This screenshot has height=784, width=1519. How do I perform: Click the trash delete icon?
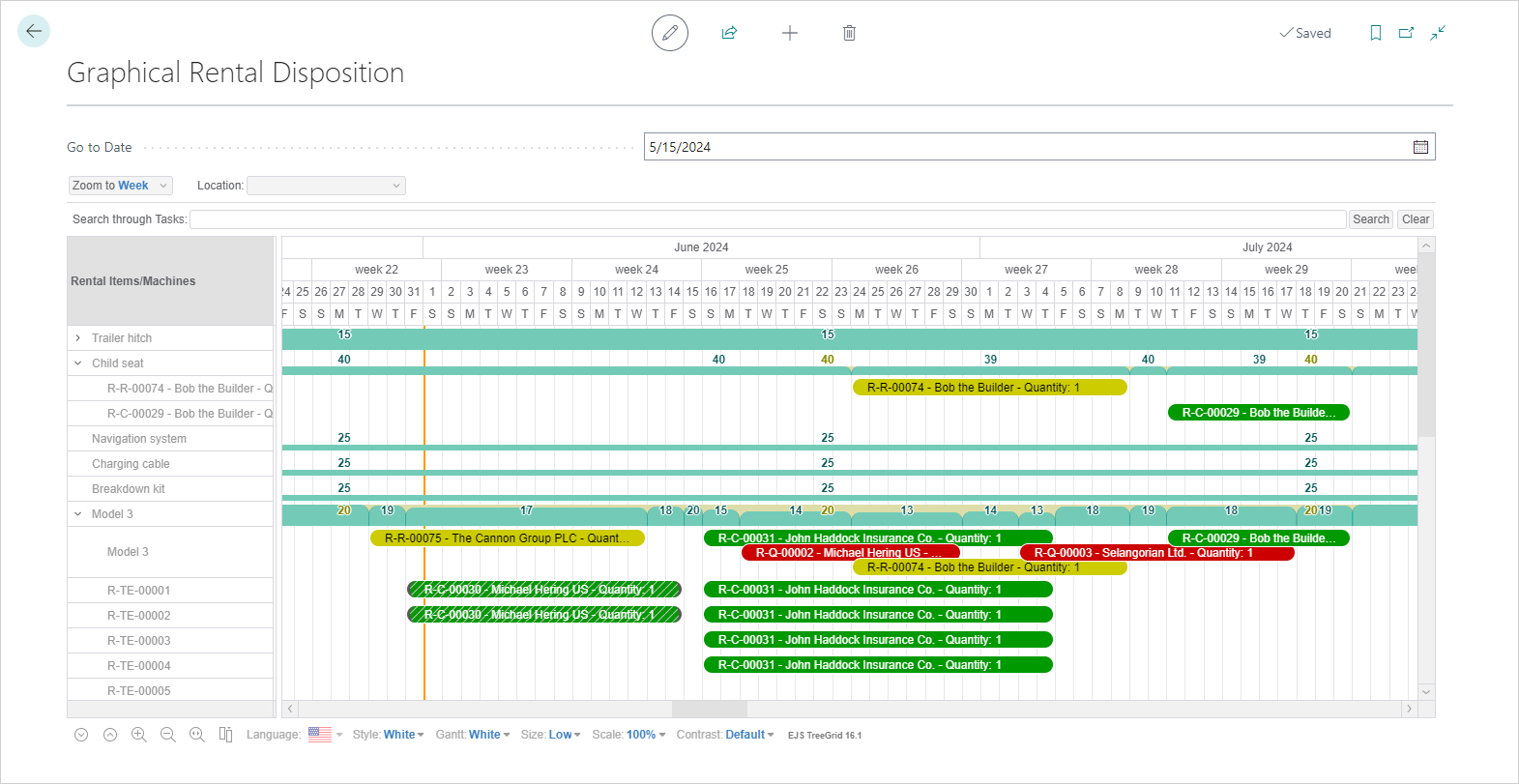849,33
